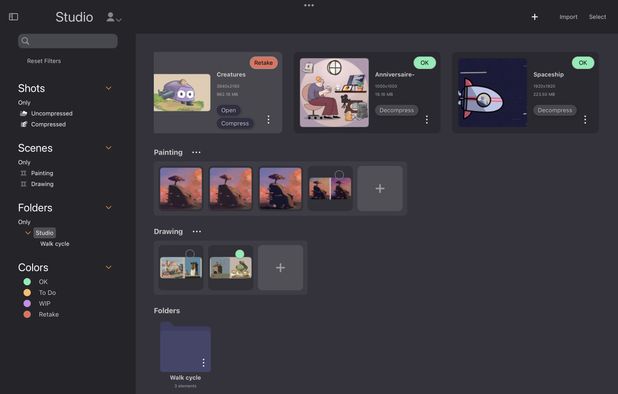Filter scenes by Painting

click(37, 173)
